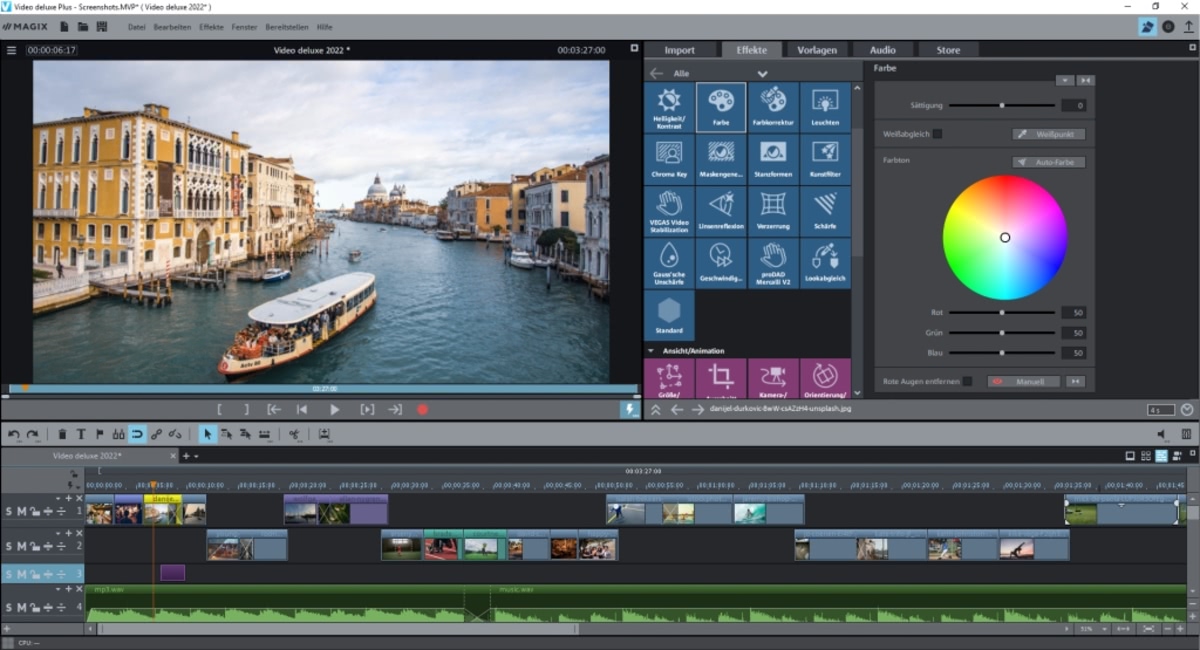The width and height of the screenshot is (1200, 650).
Task: Open the preview hamburger menu
Action: tap(12, 50)
